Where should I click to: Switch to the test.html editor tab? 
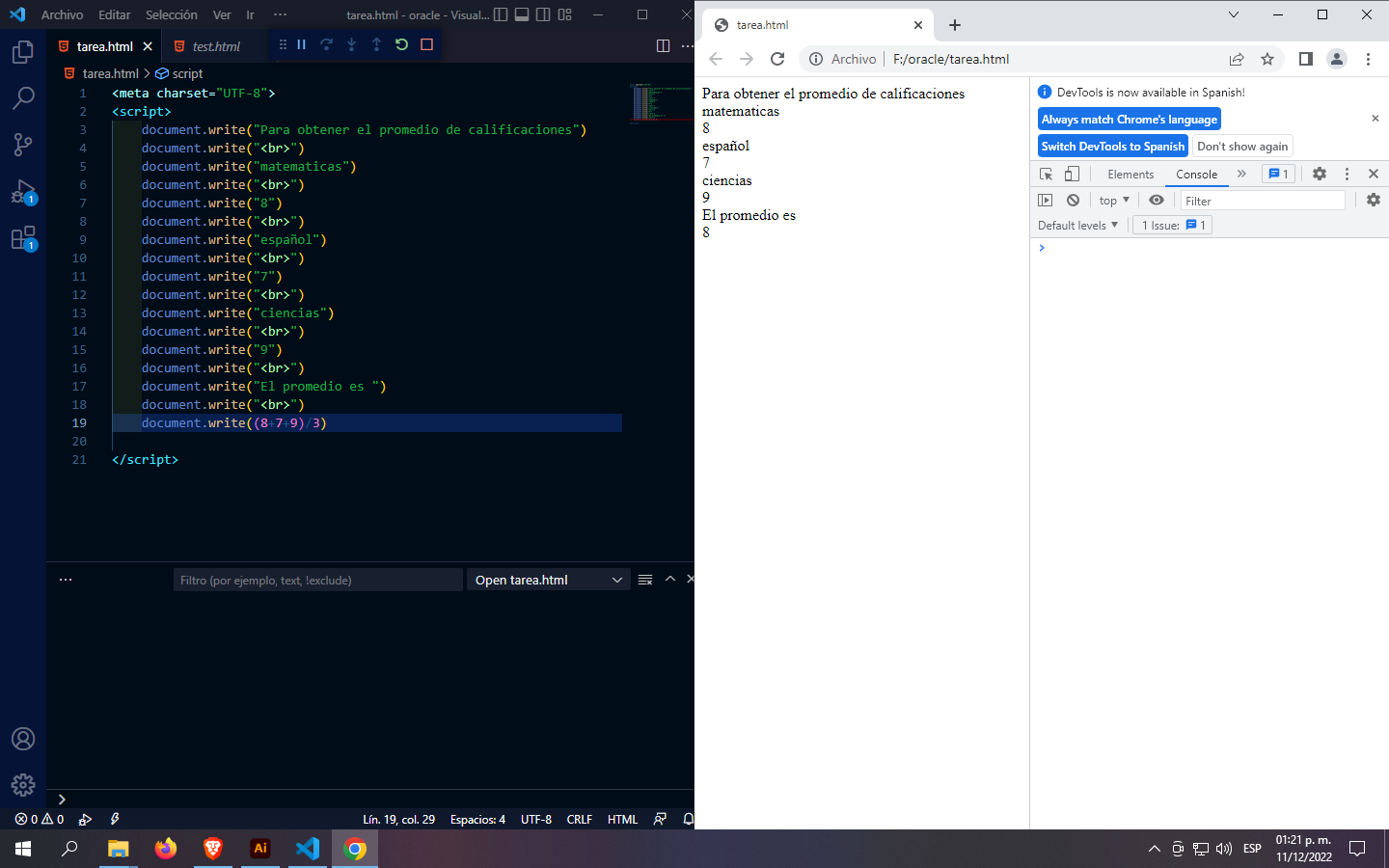[215, 46]
